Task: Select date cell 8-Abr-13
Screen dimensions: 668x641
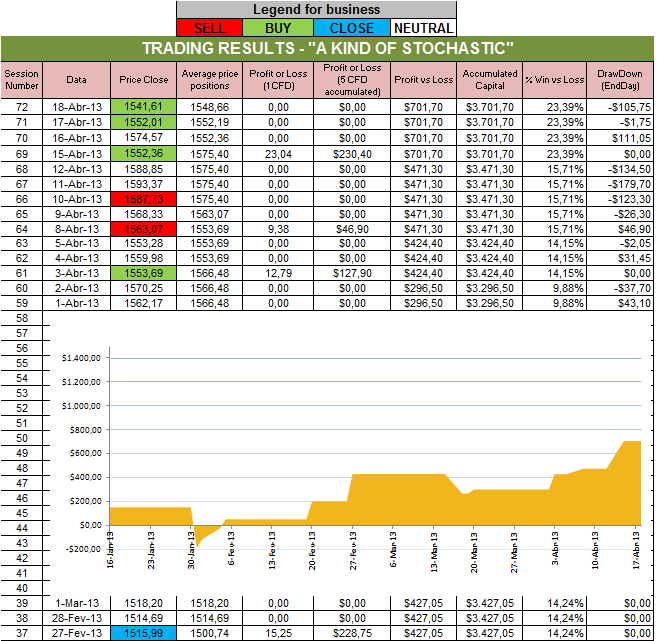Action: [77, 229]
